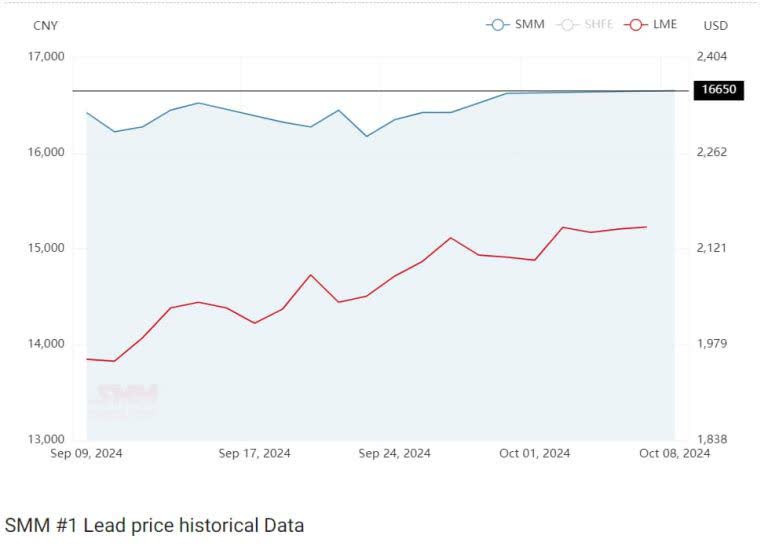Select the Sep 17, 2024 date label
Image resolution: width=768 pixels, height=550 pixels.
click(x=255, y=453)
